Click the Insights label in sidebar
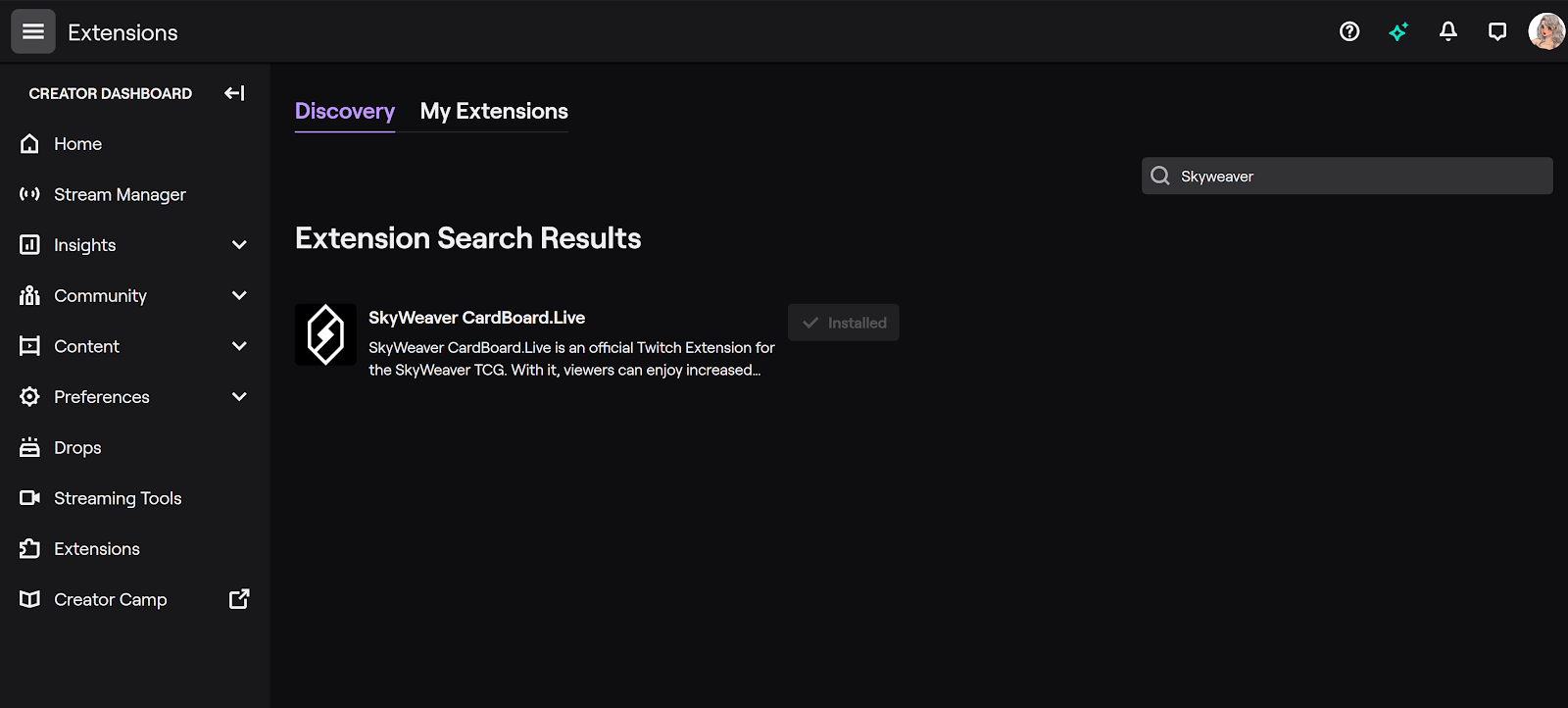This screenshot has width=1568, height=708. pos(85,245)
